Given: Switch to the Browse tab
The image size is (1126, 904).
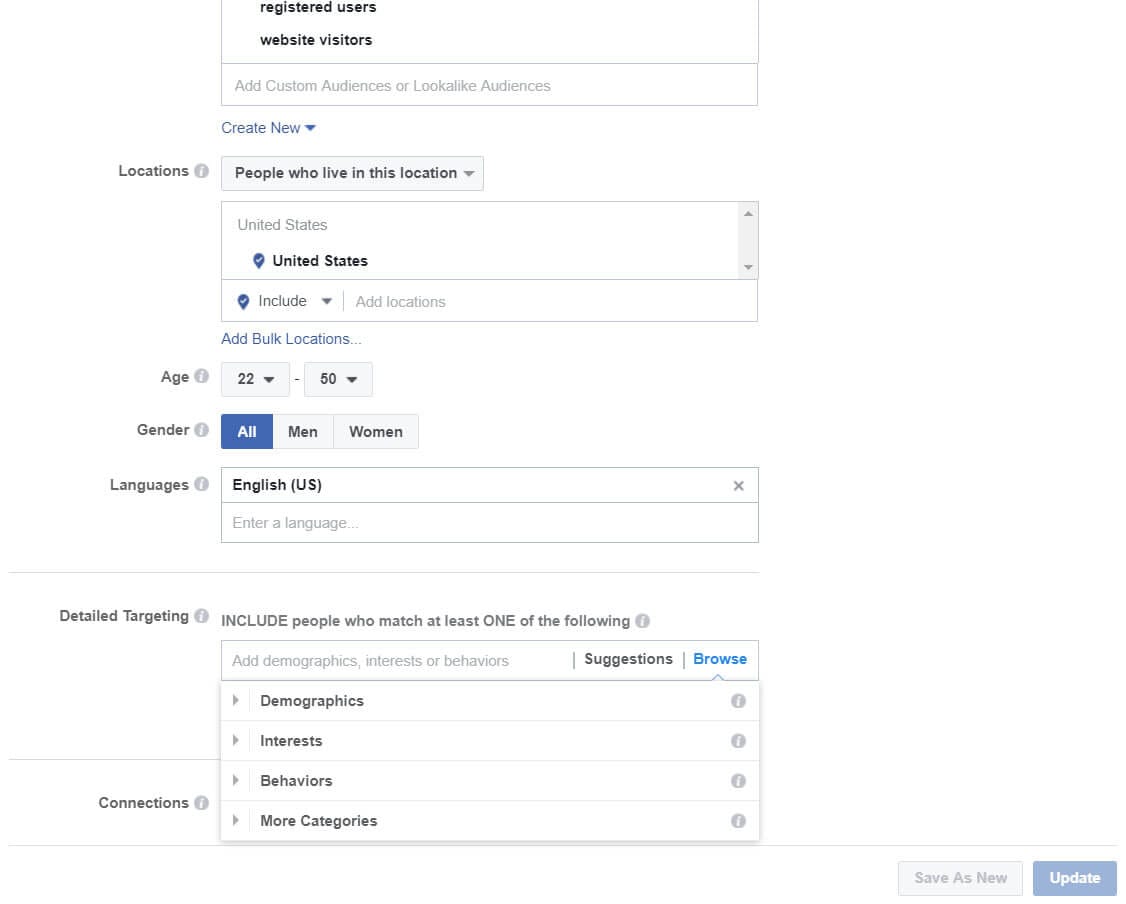Looking at the screenshot, I should (x=720, y=659).
